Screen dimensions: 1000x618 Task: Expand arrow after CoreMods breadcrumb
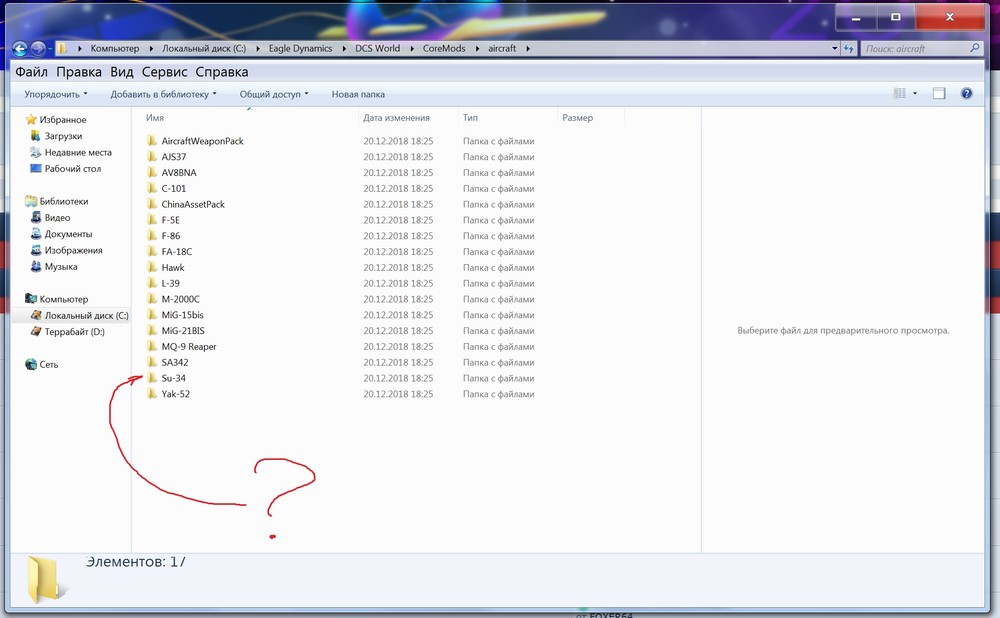(477, 48)
